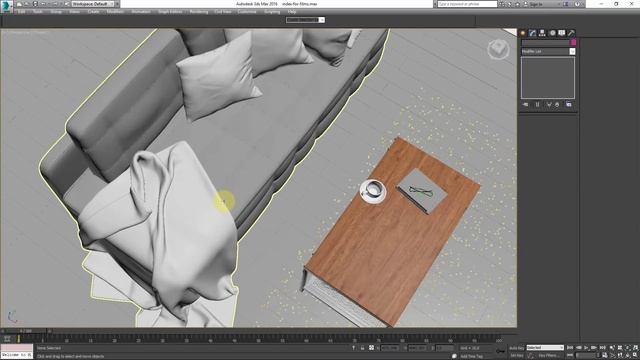Image resolution: width=640 pixels, height=360 pixels.
Task: Select the Zoom viewport tool
Action: coord(612,348)
